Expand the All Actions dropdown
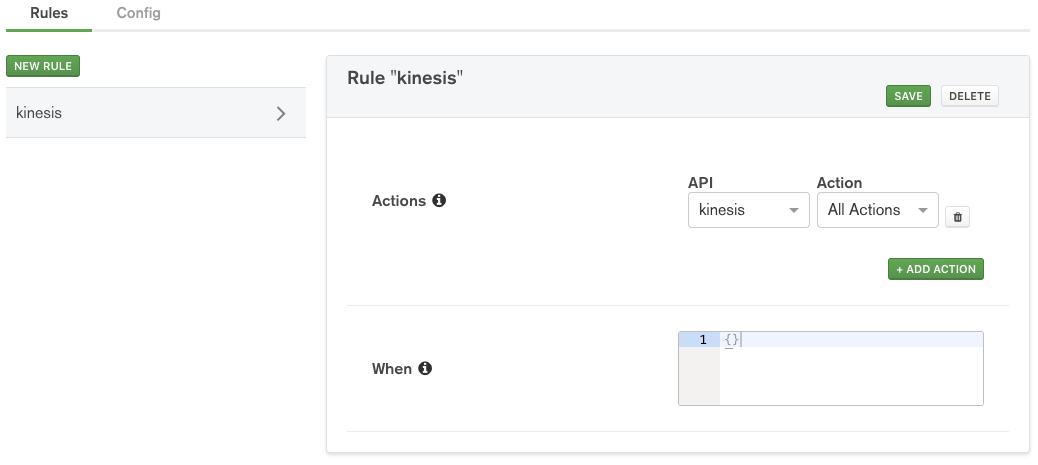The height and width of the screenshot is (465, 1038). 877,210
